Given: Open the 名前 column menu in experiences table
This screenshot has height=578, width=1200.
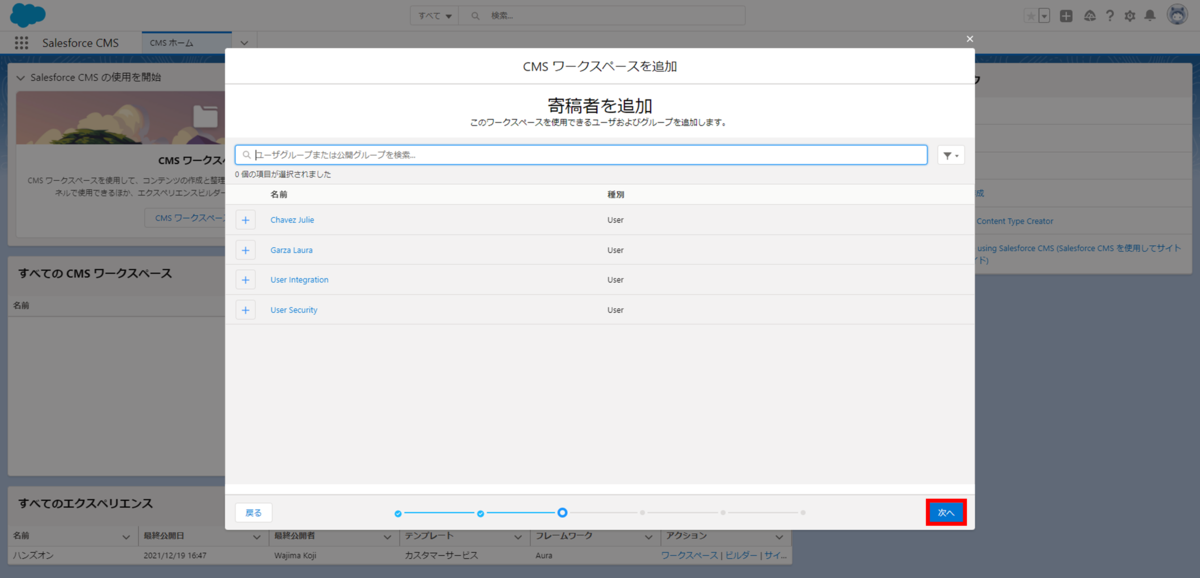Looking at the screenshot, I should 126,536.
